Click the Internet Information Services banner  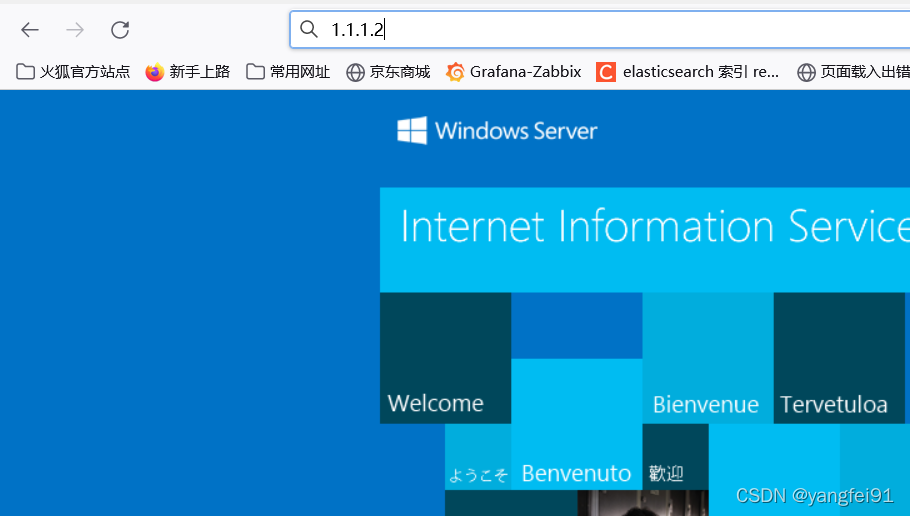[645, 240]
